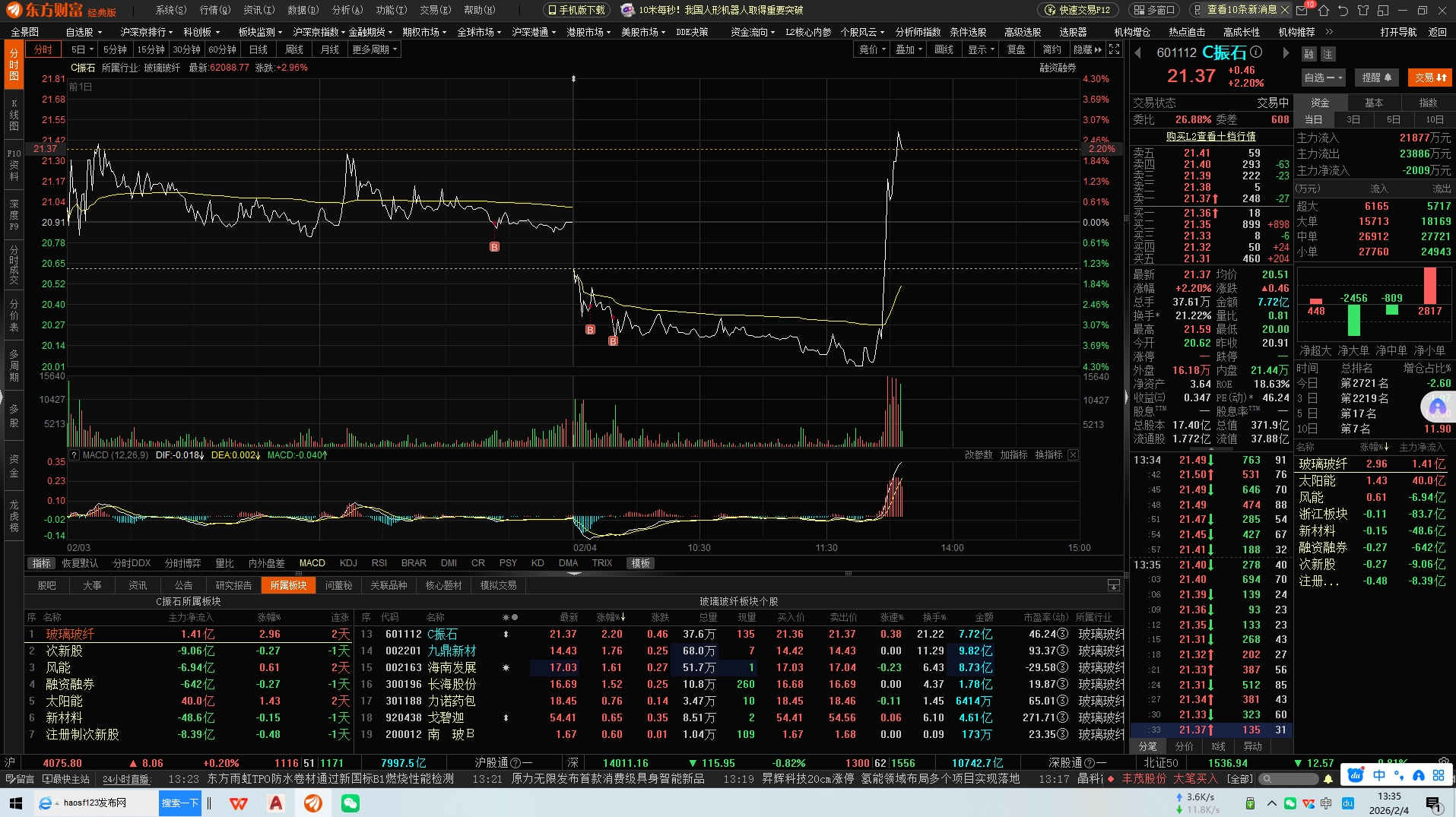Click the 注 registration tag icon
The height and width of the screenshot is (817, 1456).
(1328, 54)
